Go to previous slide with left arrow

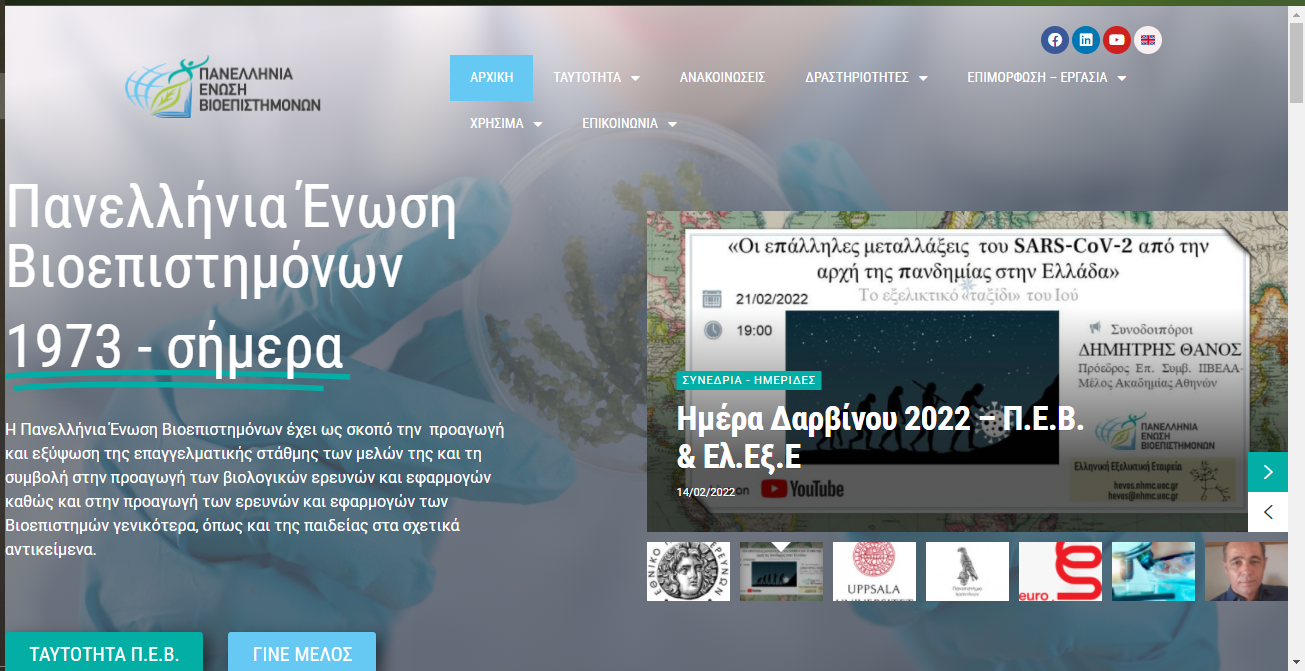[1268, 512]
